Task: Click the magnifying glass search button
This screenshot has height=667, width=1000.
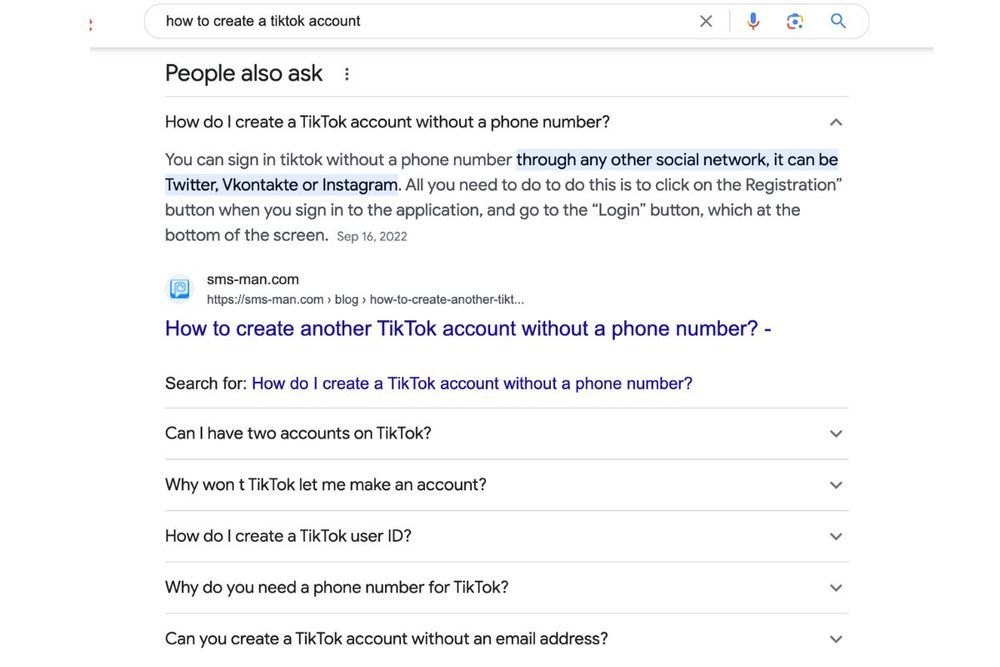Action: [838, 21]
